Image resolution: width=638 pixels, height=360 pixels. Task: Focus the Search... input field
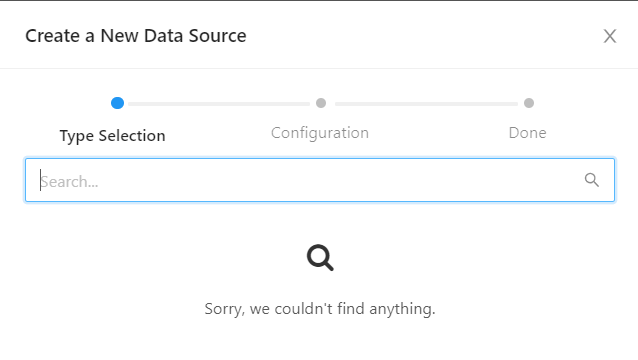(x=320, y=180)
